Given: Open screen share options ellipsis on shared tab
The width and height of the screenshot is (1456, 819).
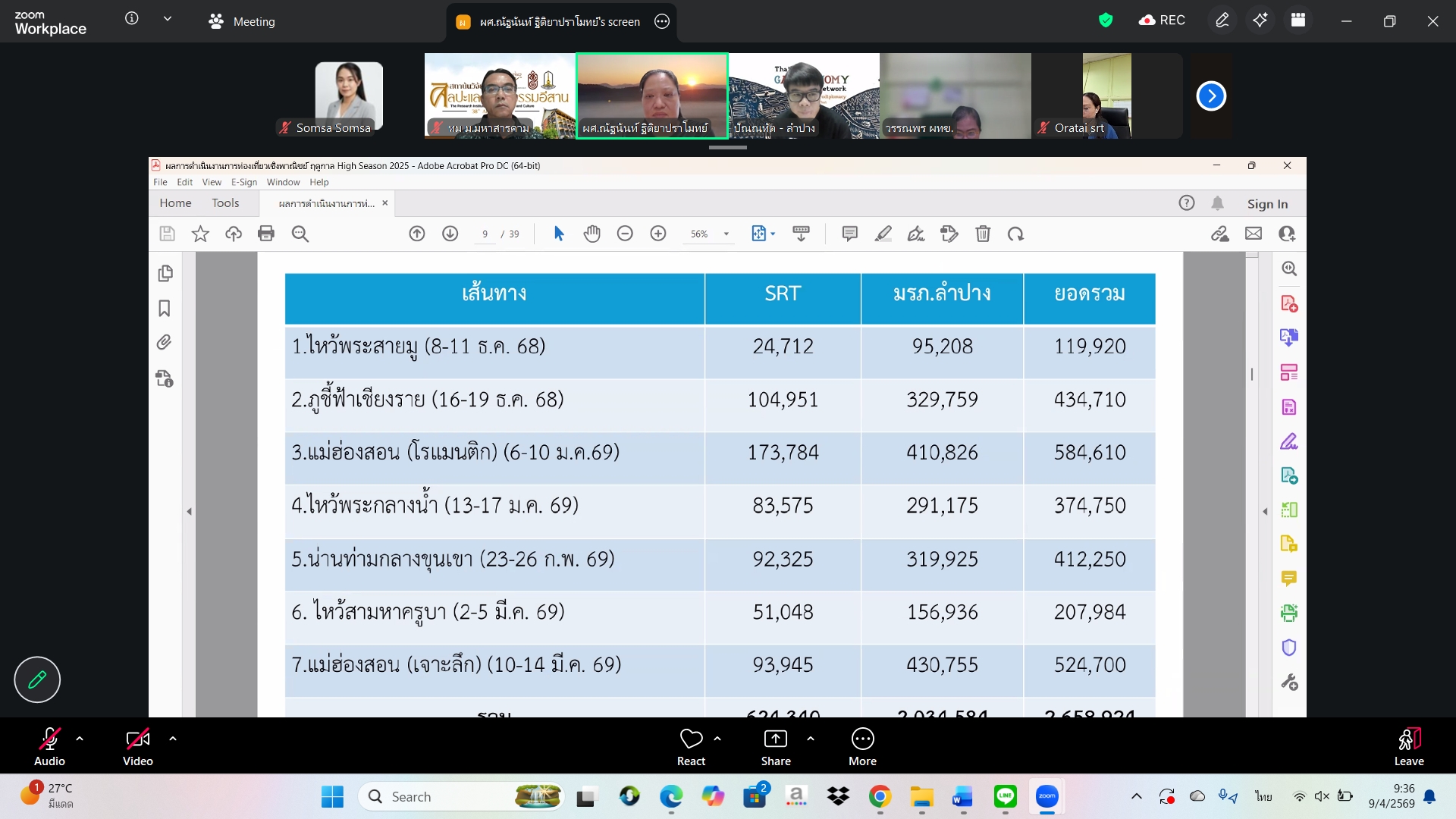Looking at the screenshot, I should [x=662, y=22].
